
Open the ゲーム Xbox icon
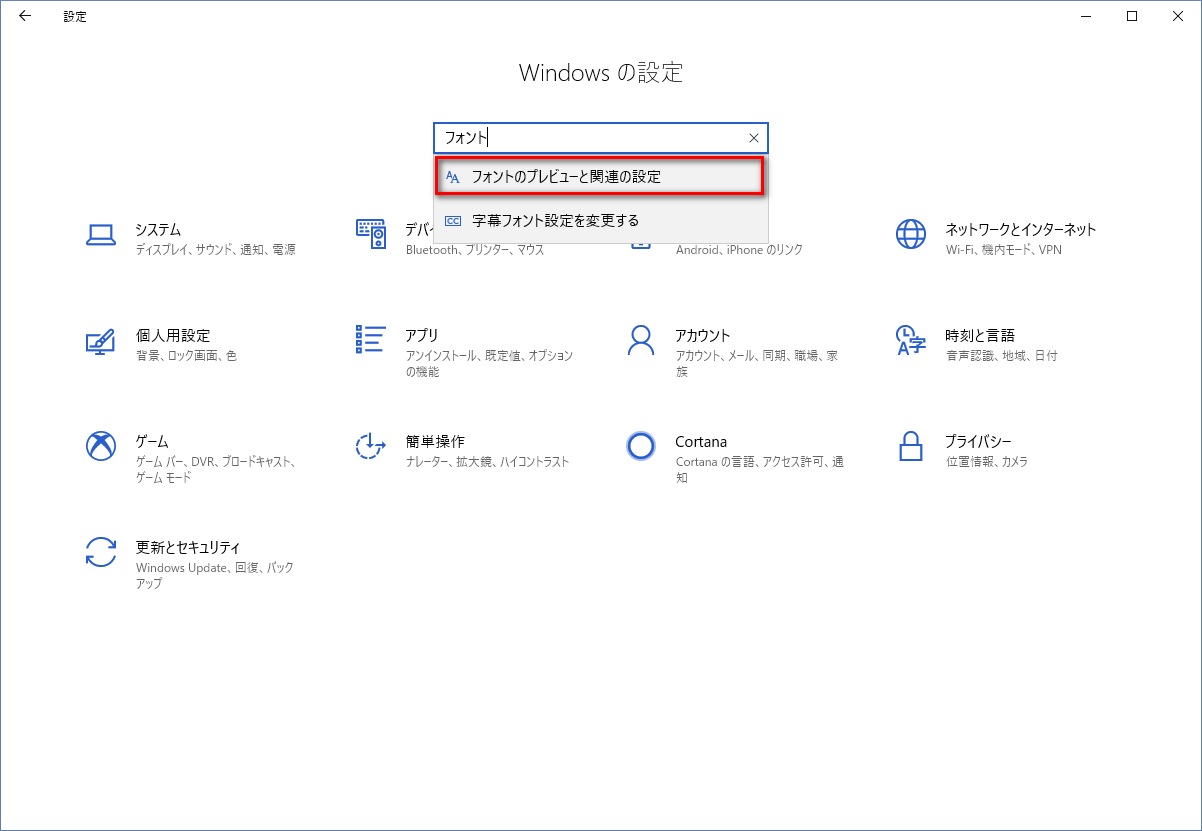tap(100, 446)
